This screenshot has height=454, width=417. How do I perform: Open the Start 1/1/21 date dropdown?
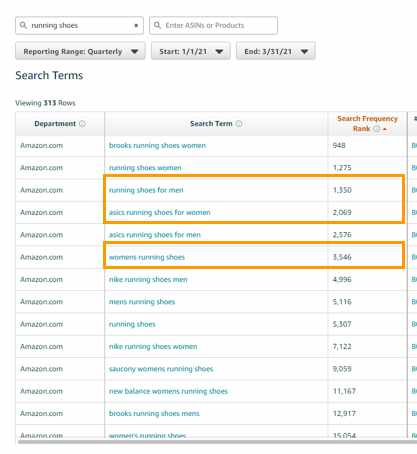point(191,51)
